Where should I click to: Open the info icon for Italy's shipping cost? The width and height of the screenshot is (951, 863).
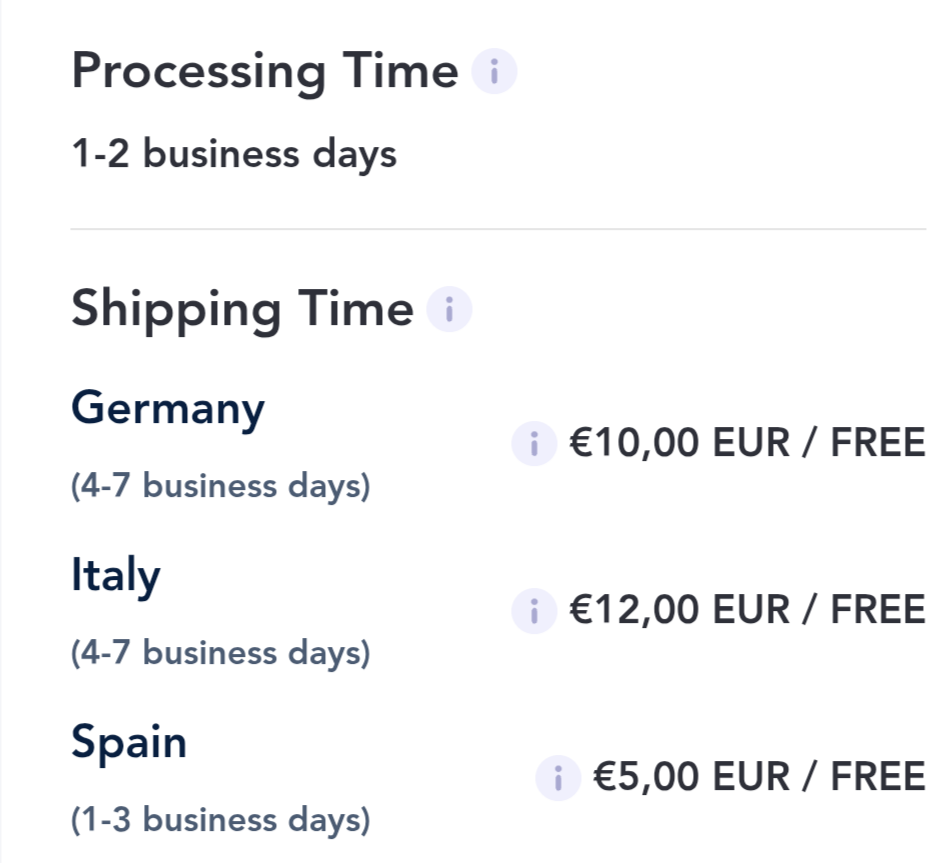point(533,610)
